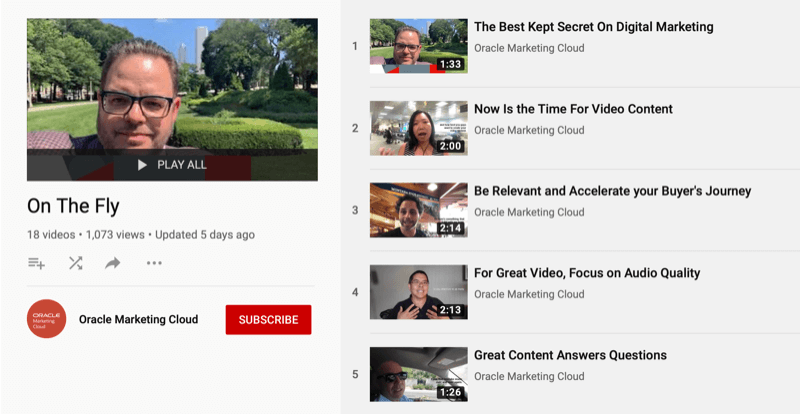The width and height of the screenshot is (800, 414).
Task: Subscribe to Oracle Marketing Cloud
Action: pyautogui.click(x=268, y=320)
